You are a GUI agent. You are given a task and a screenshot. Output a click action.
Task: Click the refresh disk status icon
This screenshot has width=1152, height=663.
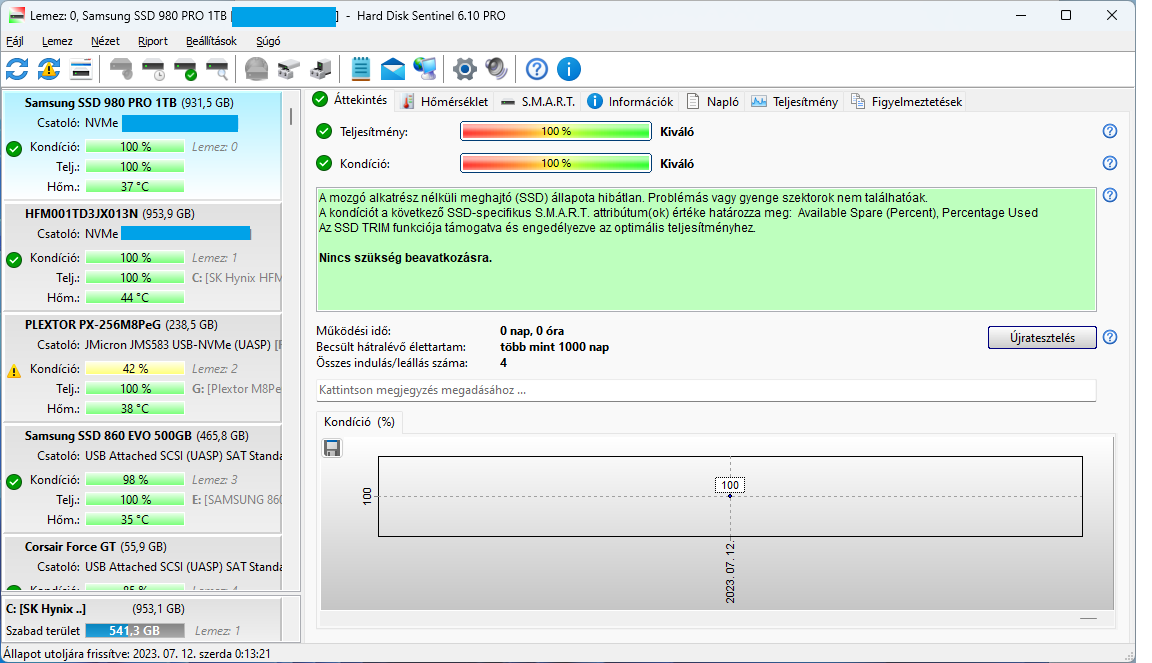point(17,69)
